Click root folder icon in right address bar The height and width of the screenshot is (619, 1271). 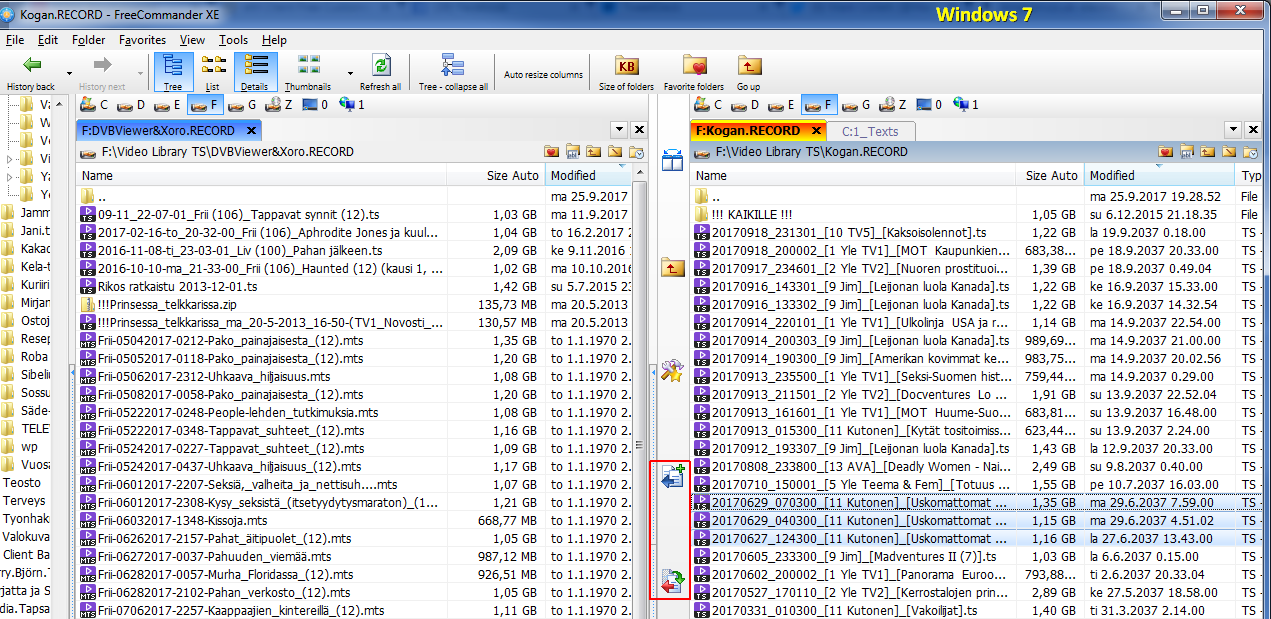1229,152
